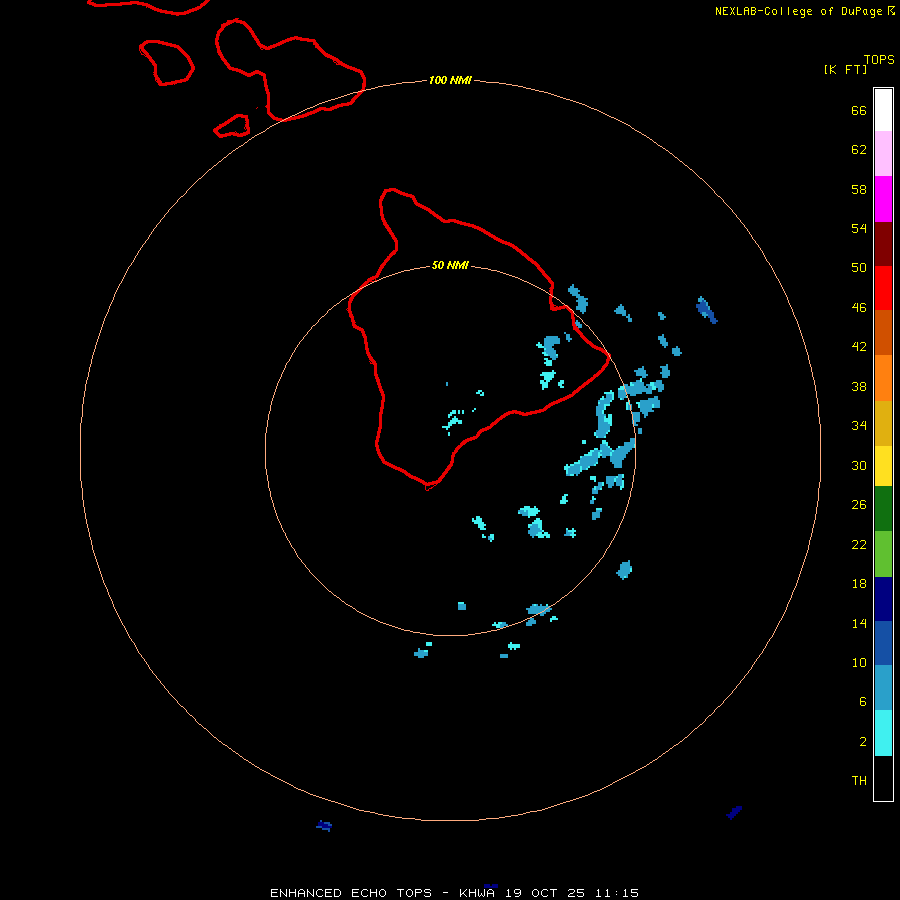
Task: Click the 10 value on the legend
Action: (x=859, y=662)
